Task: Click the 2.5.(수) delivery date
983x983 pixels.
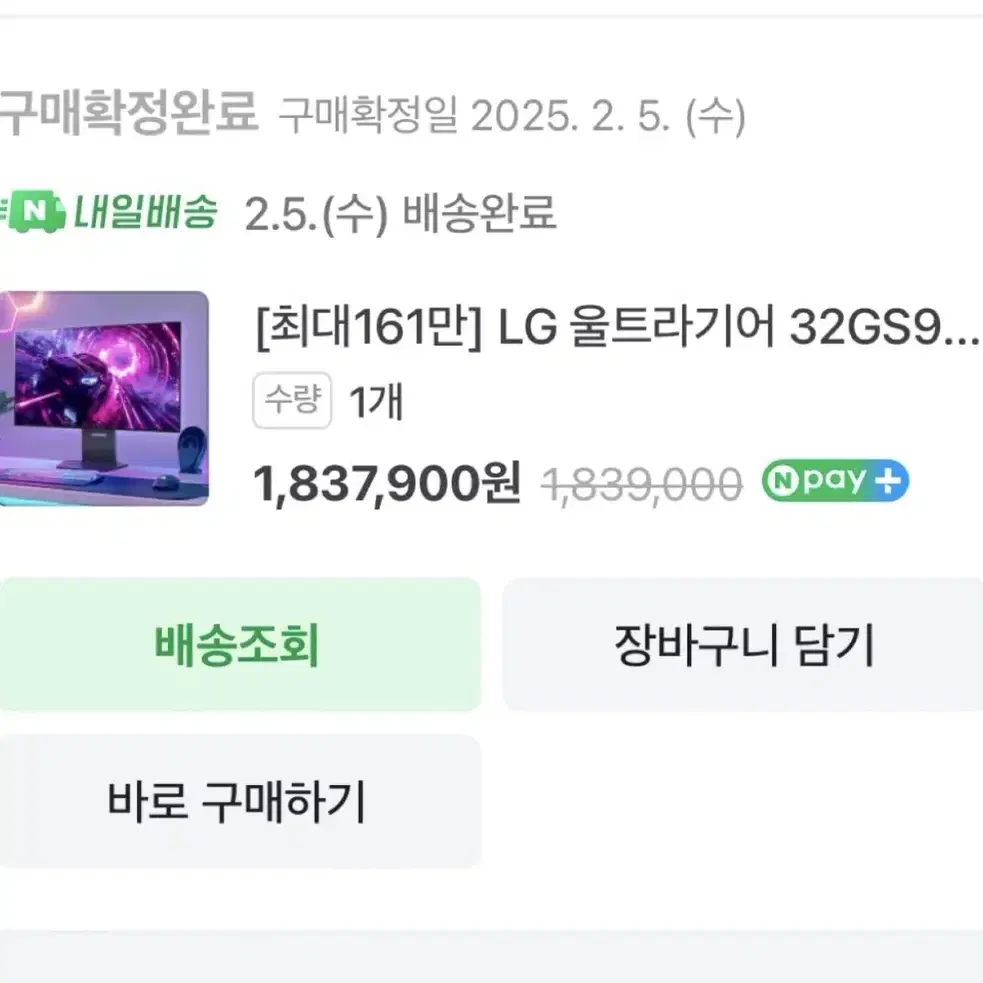Action: point(315,213)
